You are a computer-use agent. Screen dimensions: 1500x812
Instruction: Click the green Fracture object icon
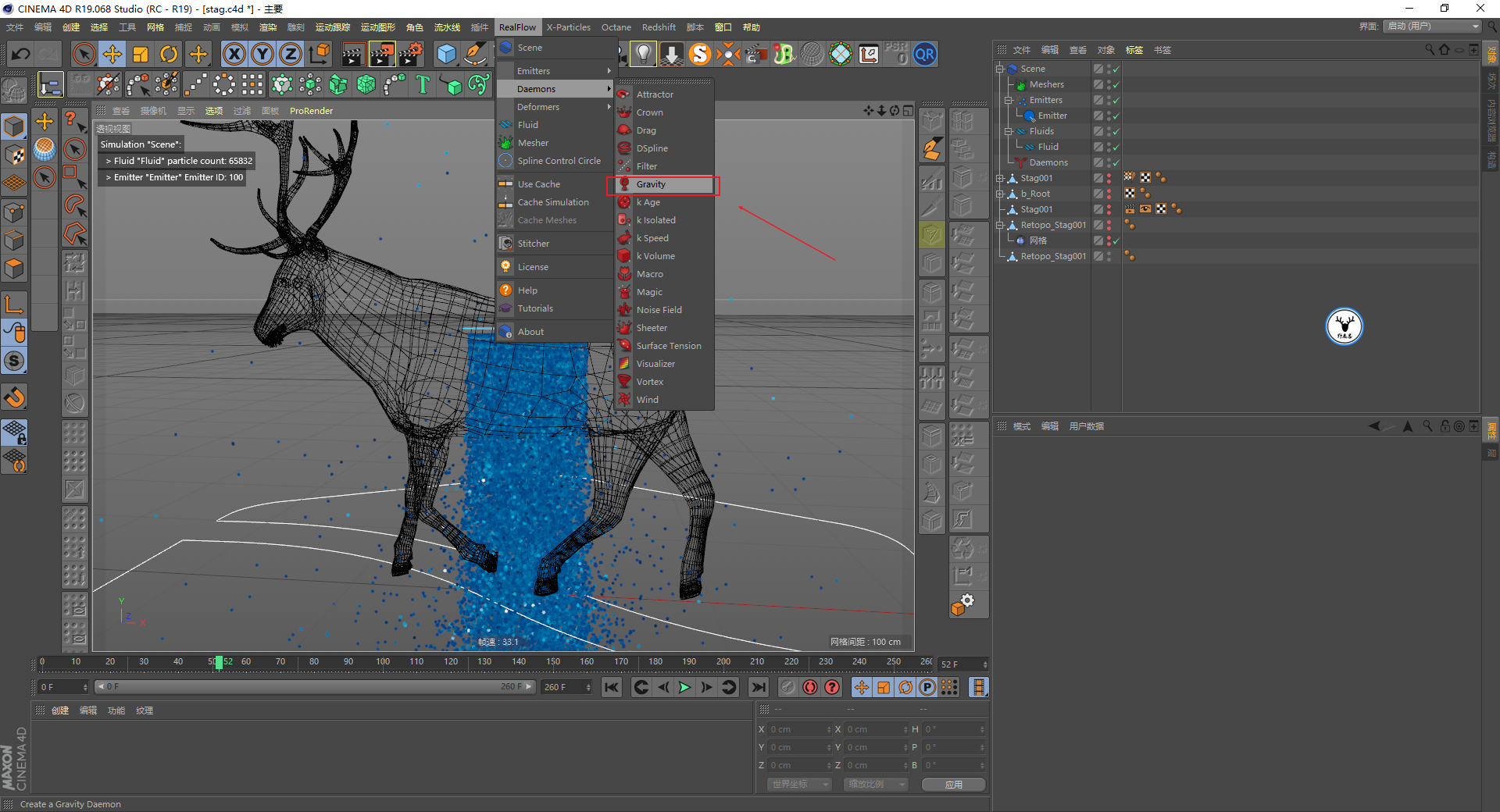338,84
